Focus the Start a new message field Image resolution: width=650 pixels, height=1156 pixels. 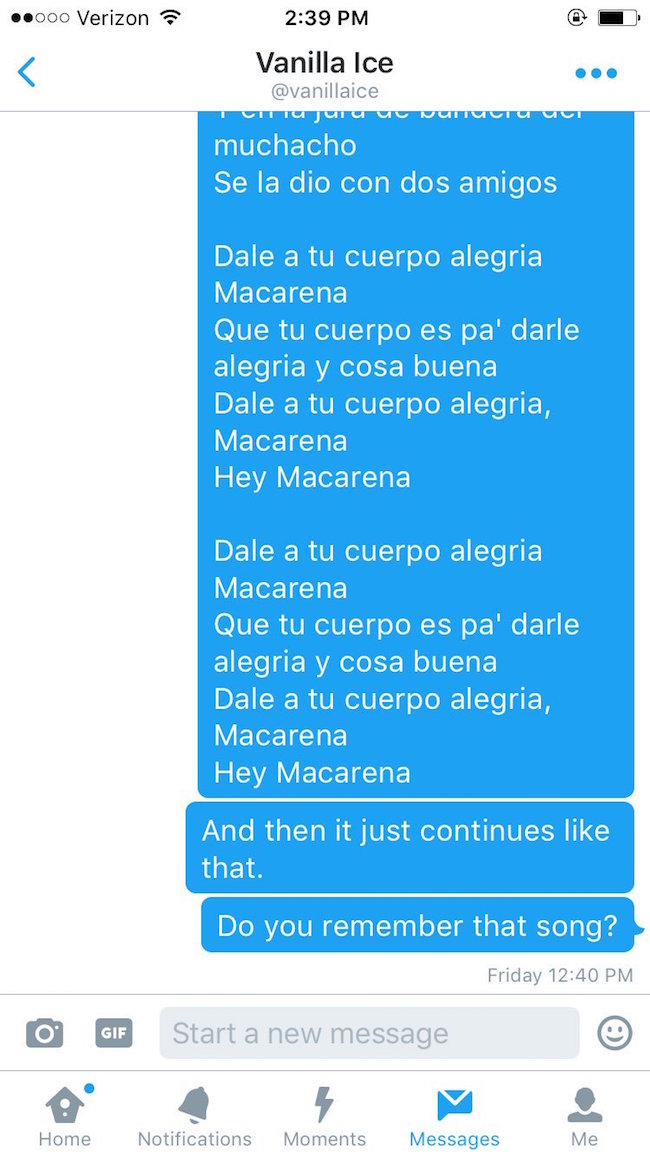click(x=369, y=1033)
